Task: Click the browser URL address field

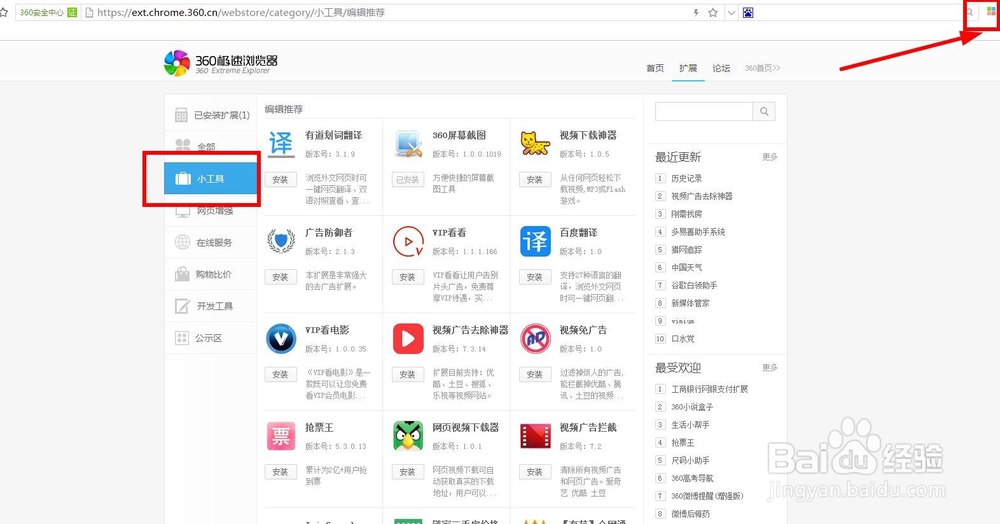Action: point(386,13)
